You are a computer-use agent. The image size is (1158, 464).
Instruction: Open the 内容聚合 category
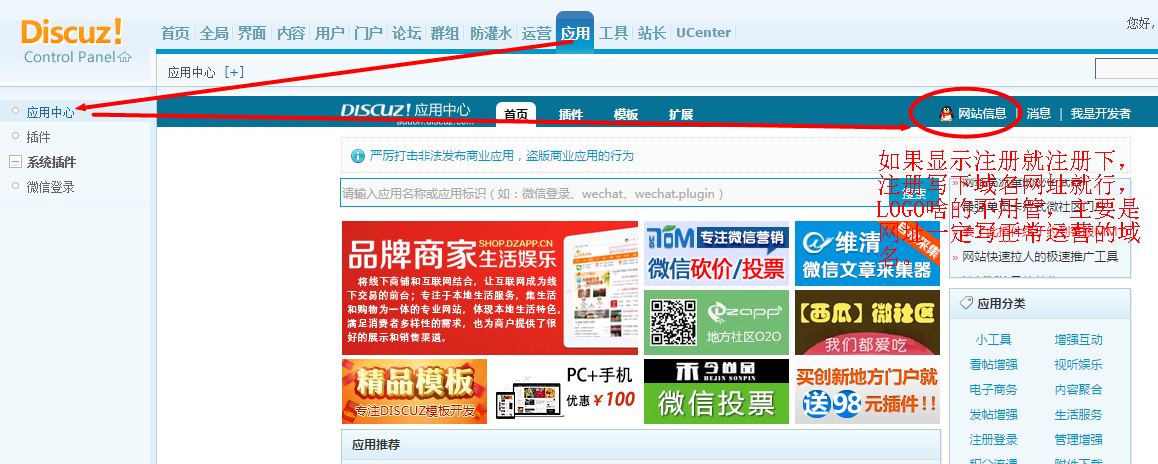pos(1078,389)
